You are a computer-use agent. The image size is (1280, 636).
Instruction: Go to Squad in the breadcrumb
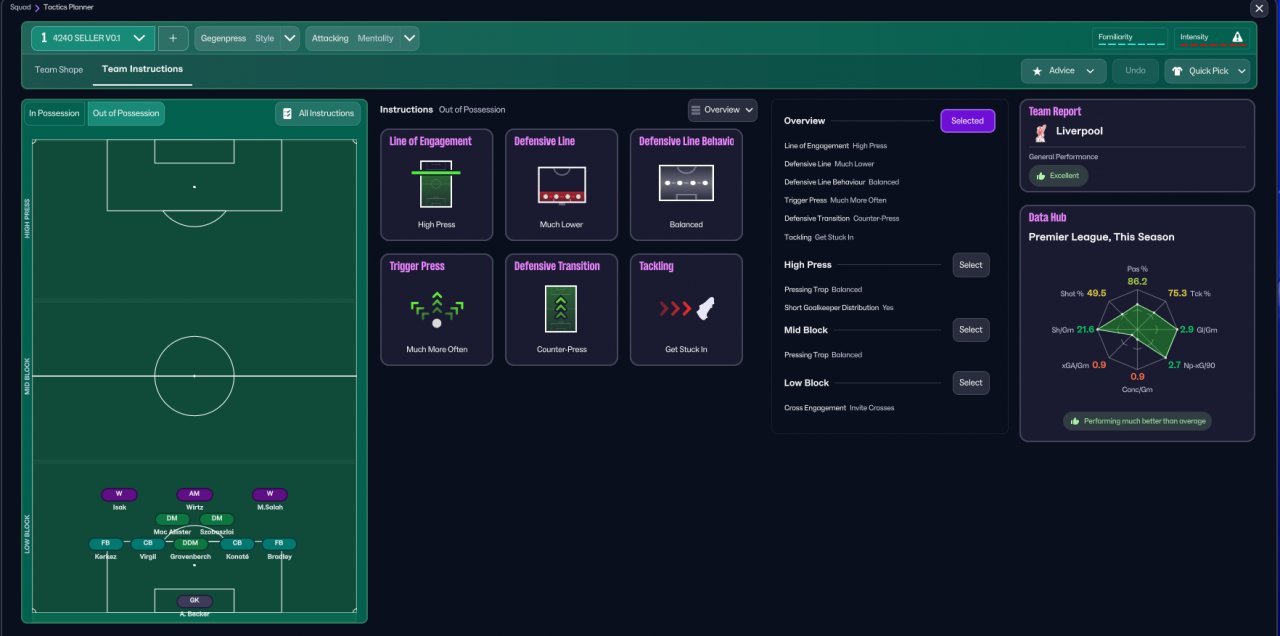[20, 7]
